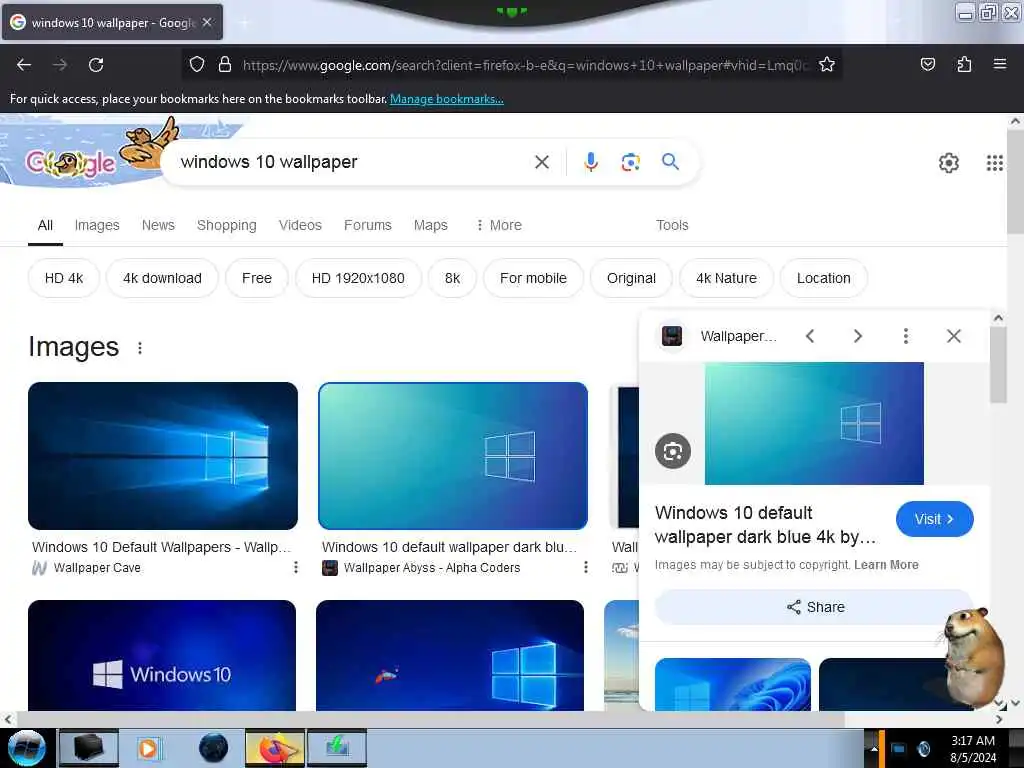The image size is (1024, 768).
Task: Click the preview panel scrollbar
Action: pos(998,365)
